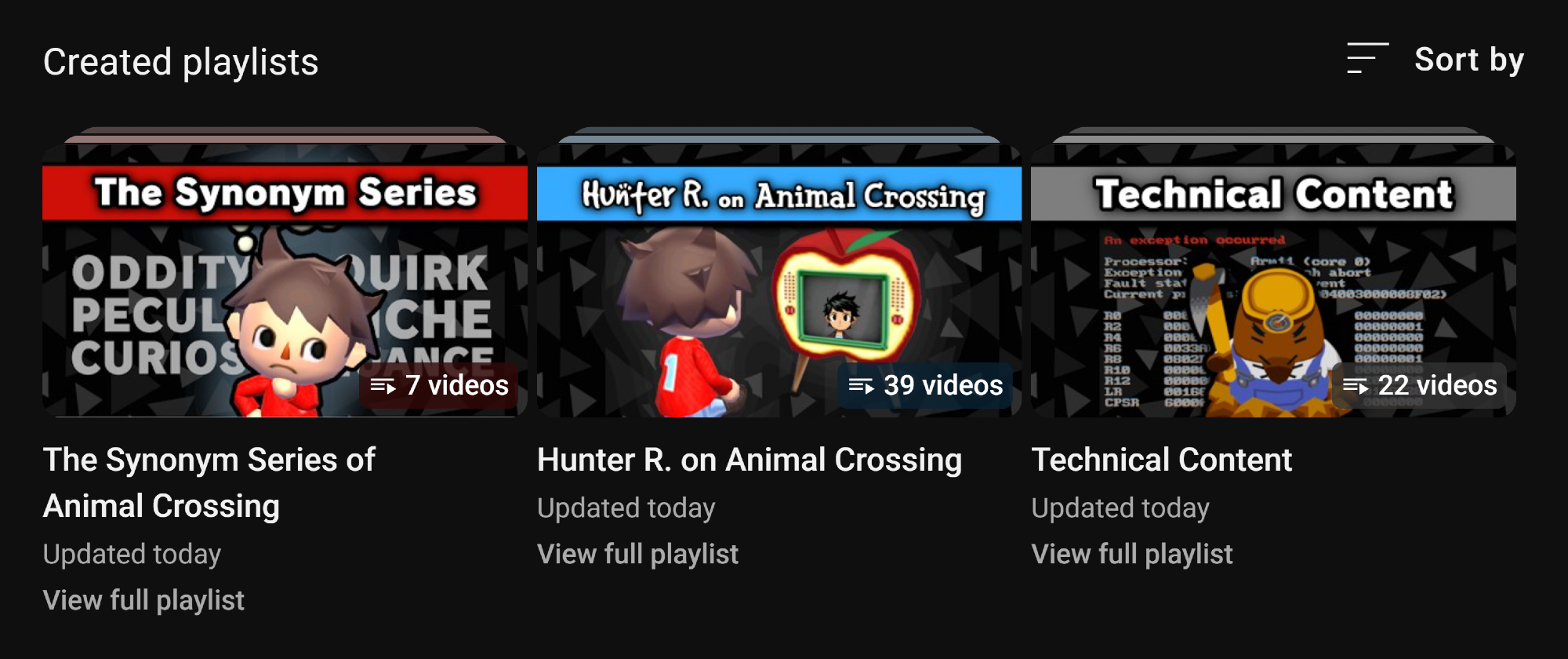Select the Created playlists heading
The width and height of the screenshot is (1568, 659).
pos(181,62)
